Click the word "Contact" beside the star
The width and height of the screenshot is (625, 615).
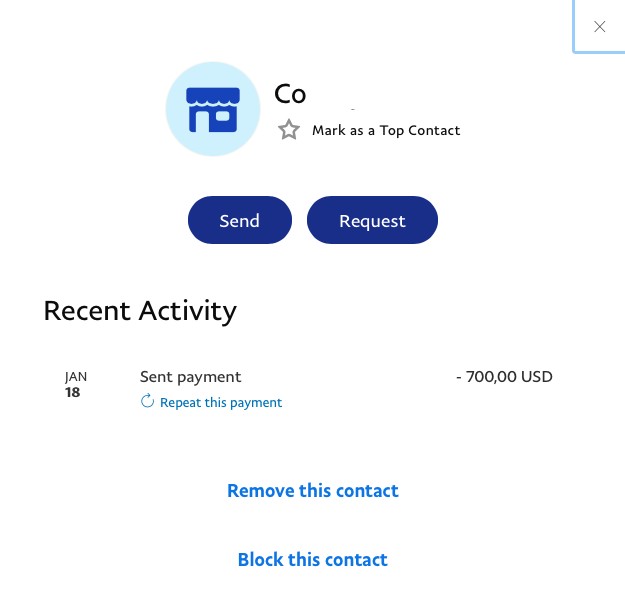pos(434,130)
